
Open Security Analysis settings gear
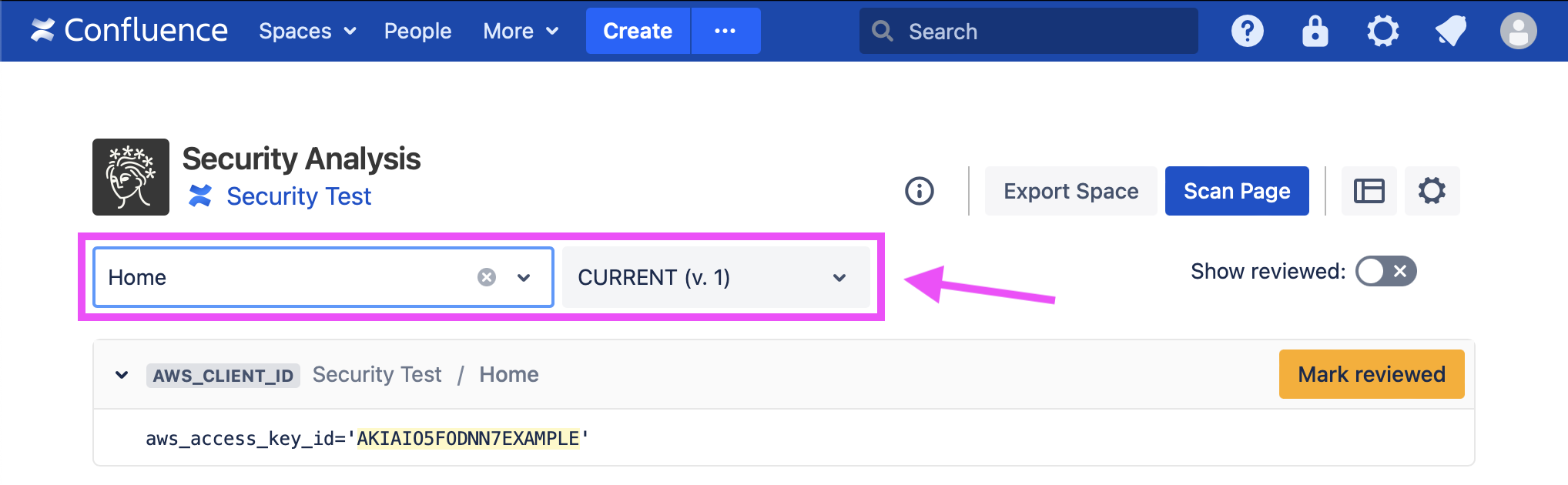(1432, 191)
